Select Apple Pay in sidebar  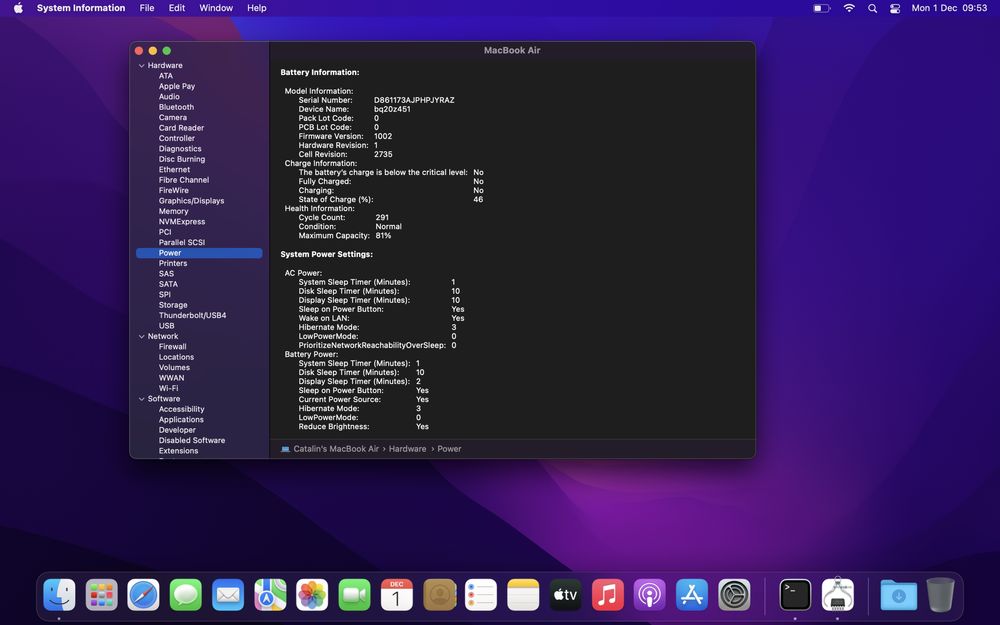pyautogui.click(x=177, y=86)
